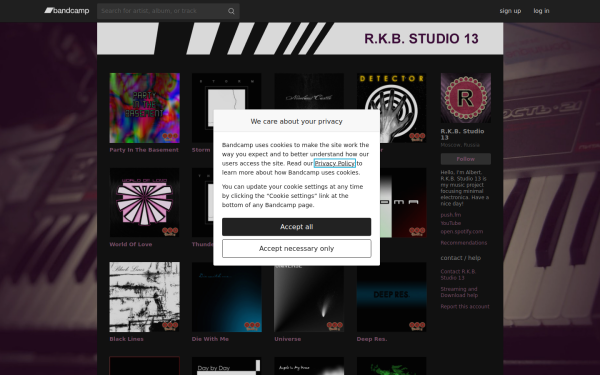
Task: Click Report this account link
Action: coord(465,307)
